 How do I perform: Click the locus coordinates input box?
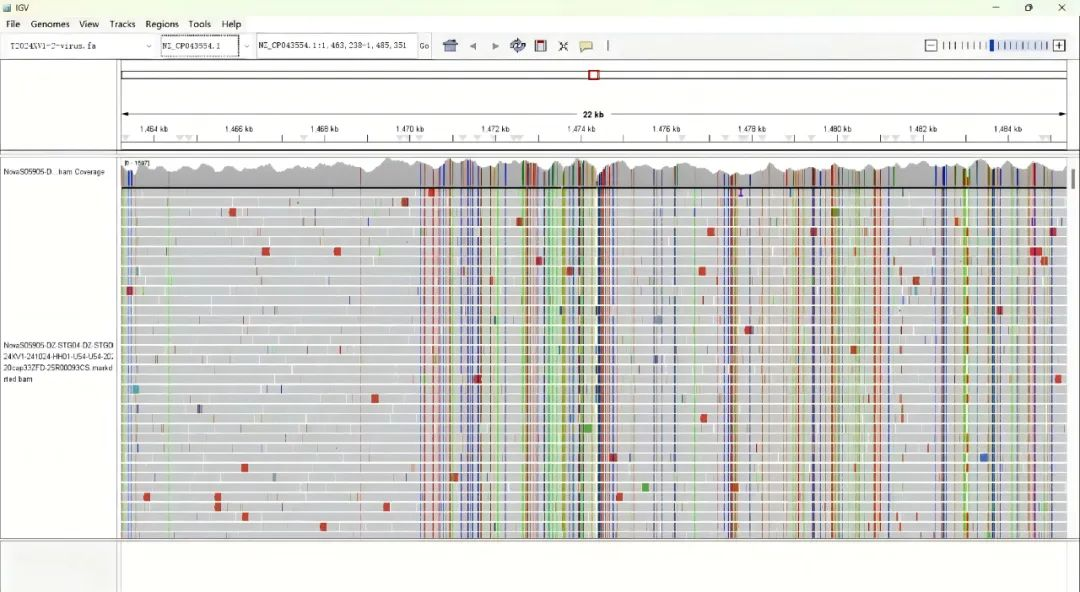point(335,46)
